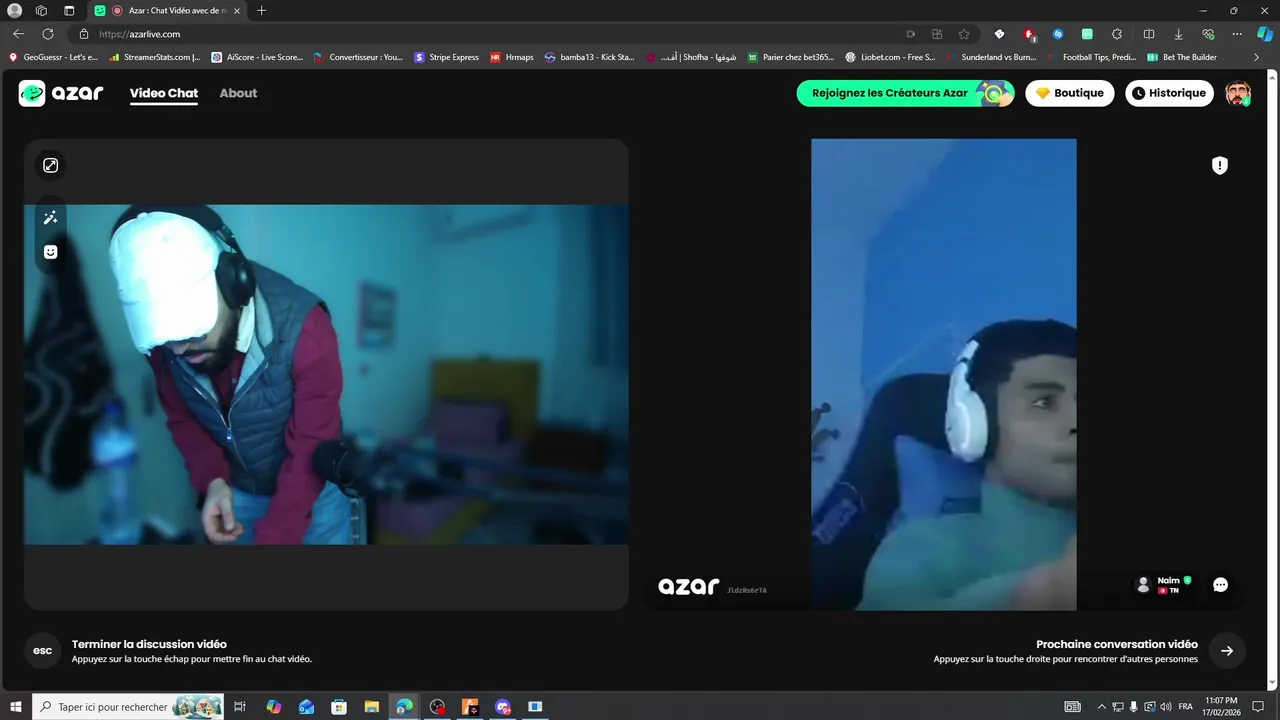
Task: Open Task View in the taskbar
Action: [x=240, y=707]
